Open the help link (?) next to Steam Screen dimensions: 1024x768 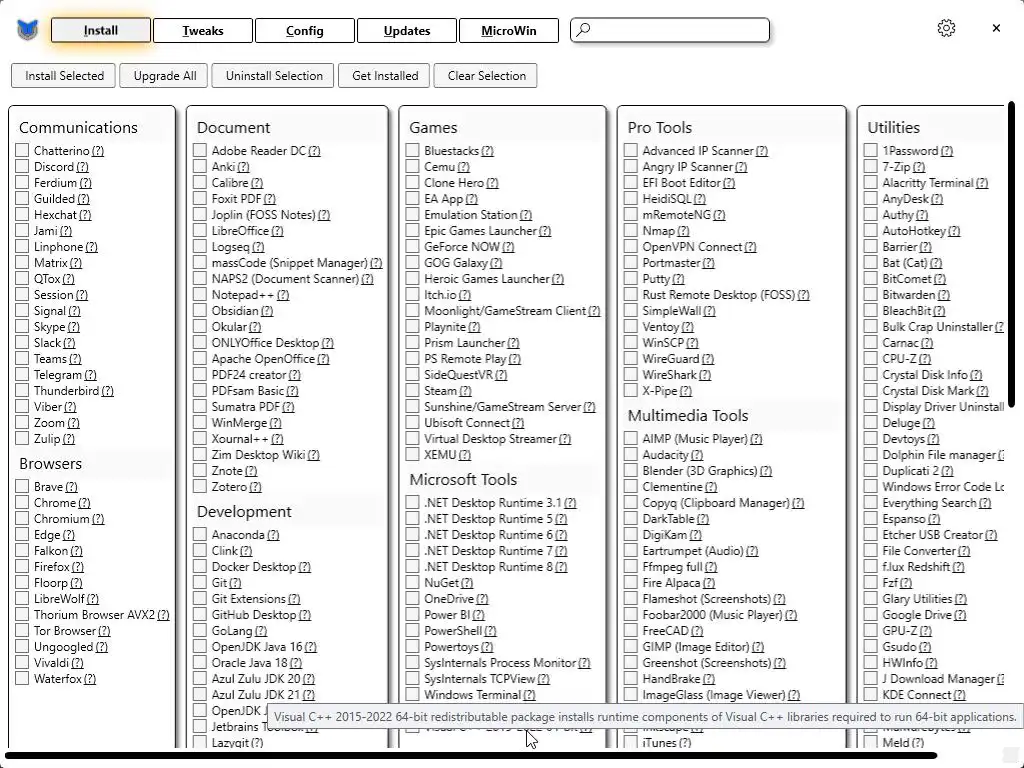[x=465, y=391]
